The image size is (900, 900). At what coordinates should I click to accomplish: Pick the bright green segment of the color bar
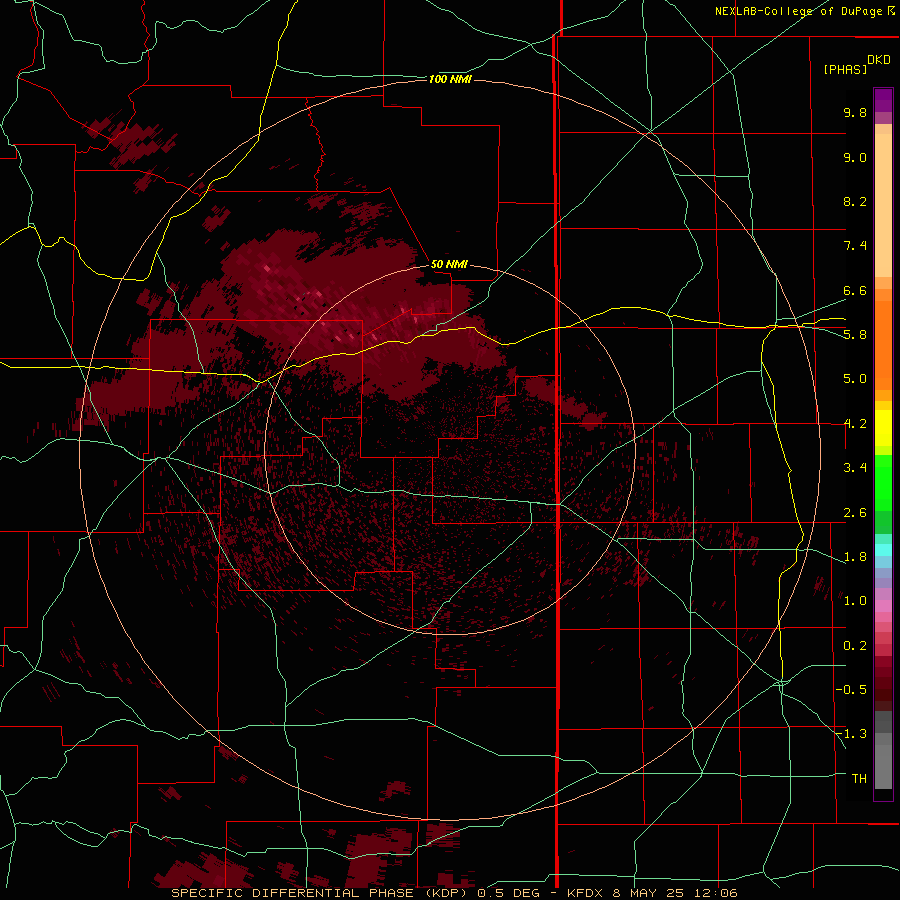coord(883,482)
